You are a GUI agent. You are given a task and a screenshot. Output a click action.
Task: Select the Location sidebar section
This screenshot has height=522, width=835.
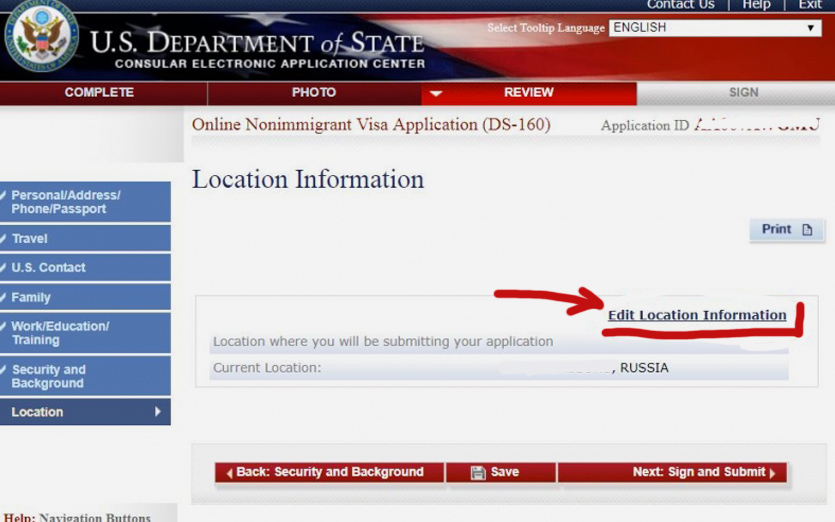(x=85, y=412)
